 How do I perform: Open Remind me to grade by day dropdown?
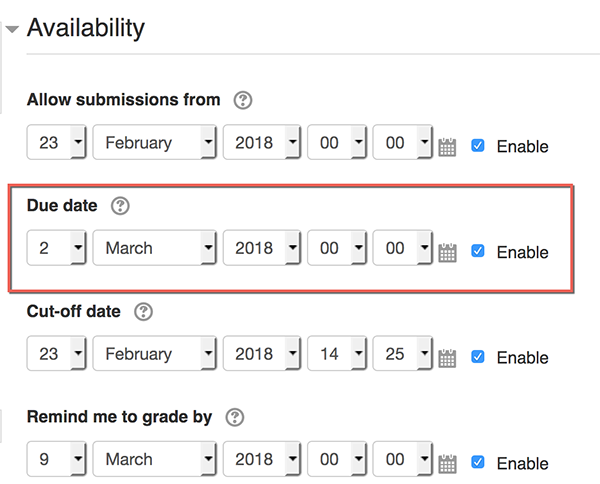pyautogui.click(x=57, y=459)
